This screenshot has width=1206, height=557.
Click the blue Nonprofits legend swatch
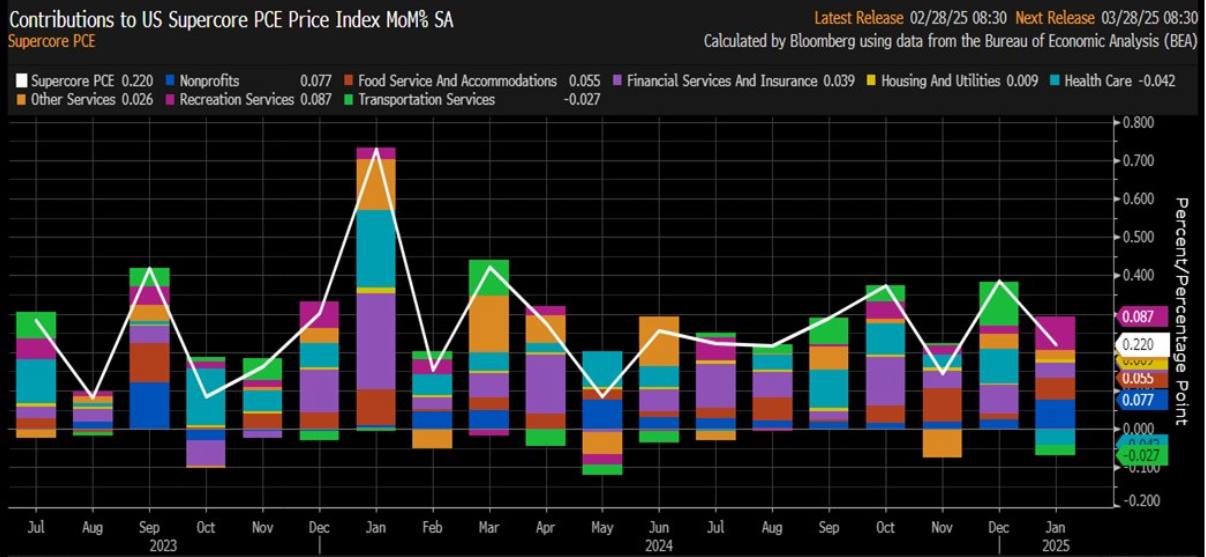tap(169, 81)
